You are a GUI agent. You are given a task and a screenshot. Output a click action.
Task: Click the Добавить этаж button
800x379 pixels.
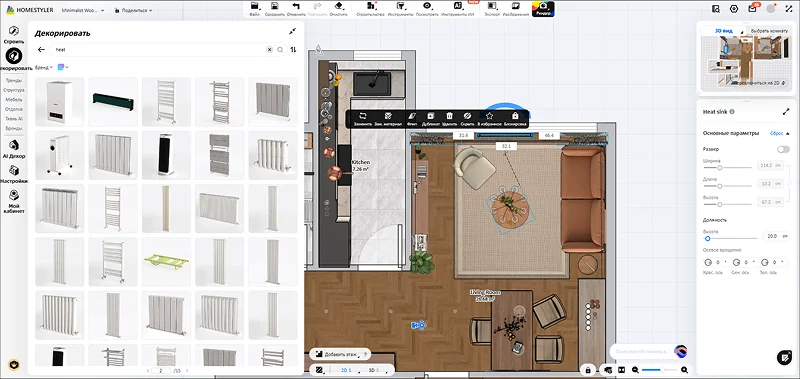pyautogui.click(x=339, y=353)
